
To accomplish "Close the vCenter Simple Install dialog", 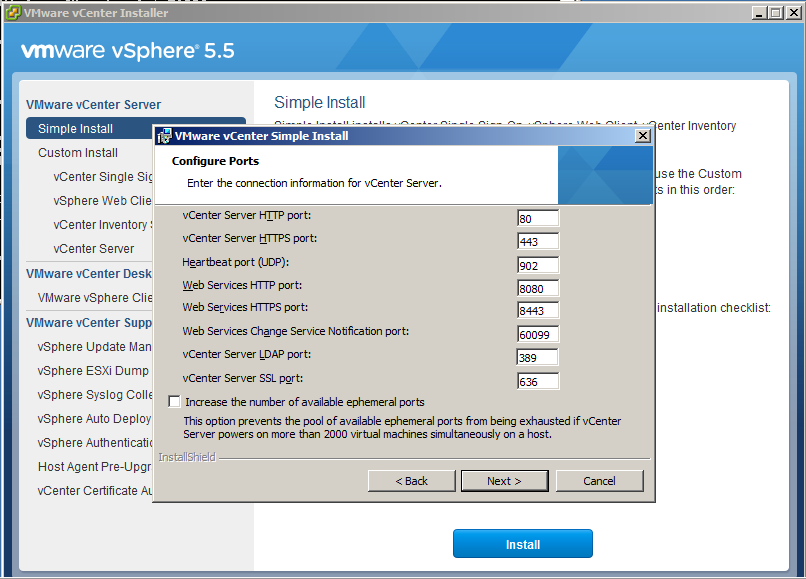I will [643, 136].
